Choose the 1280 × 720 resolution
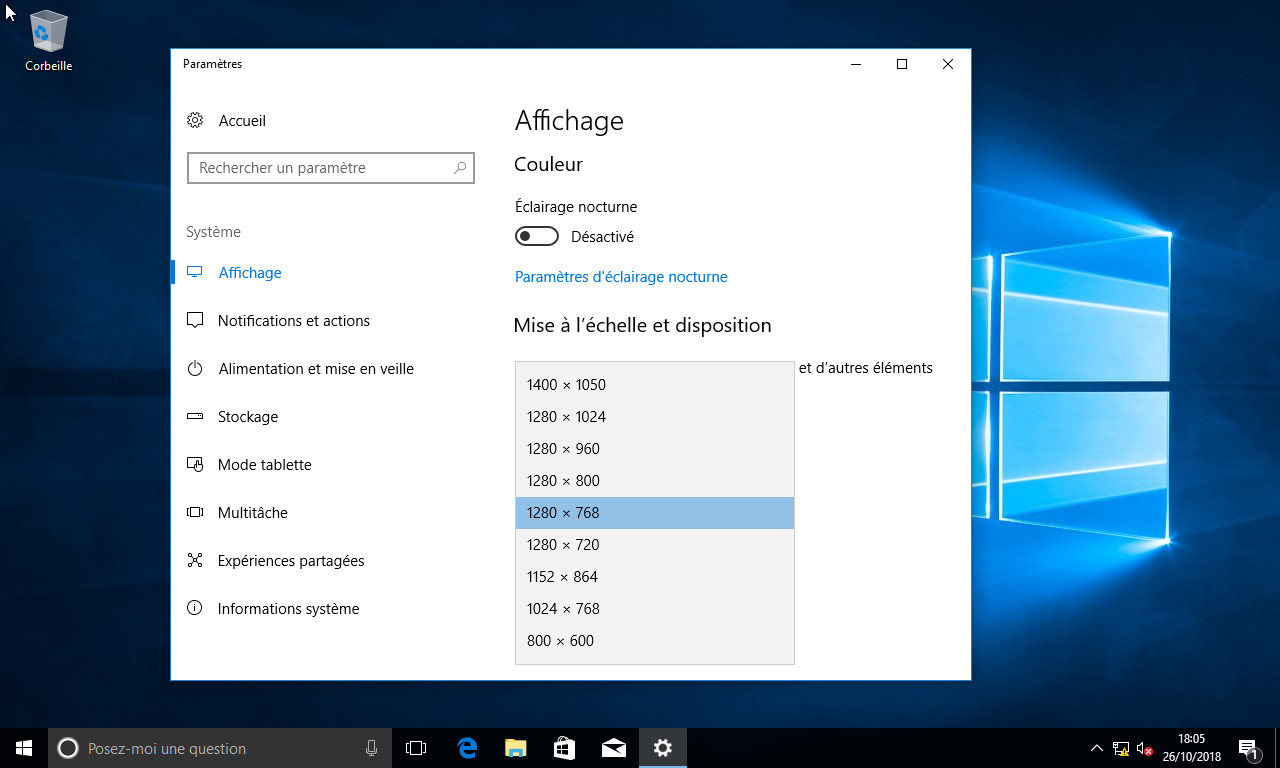Image resolution: width=1280 pixels, height=768 pixels. (x=562, y=545)
